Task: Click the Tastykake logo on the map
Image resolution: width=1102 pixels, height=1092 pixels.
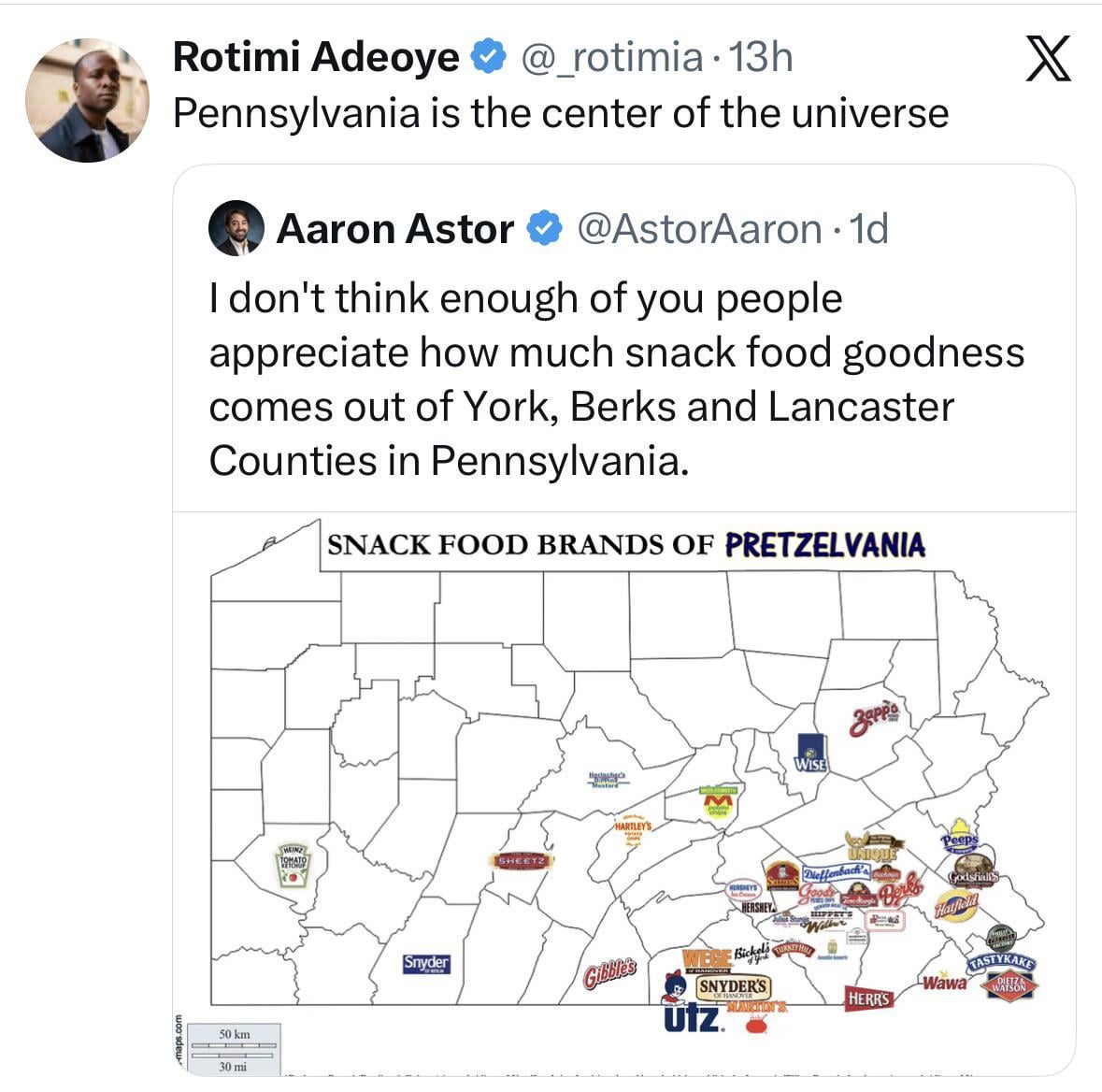Action: 1002,963
